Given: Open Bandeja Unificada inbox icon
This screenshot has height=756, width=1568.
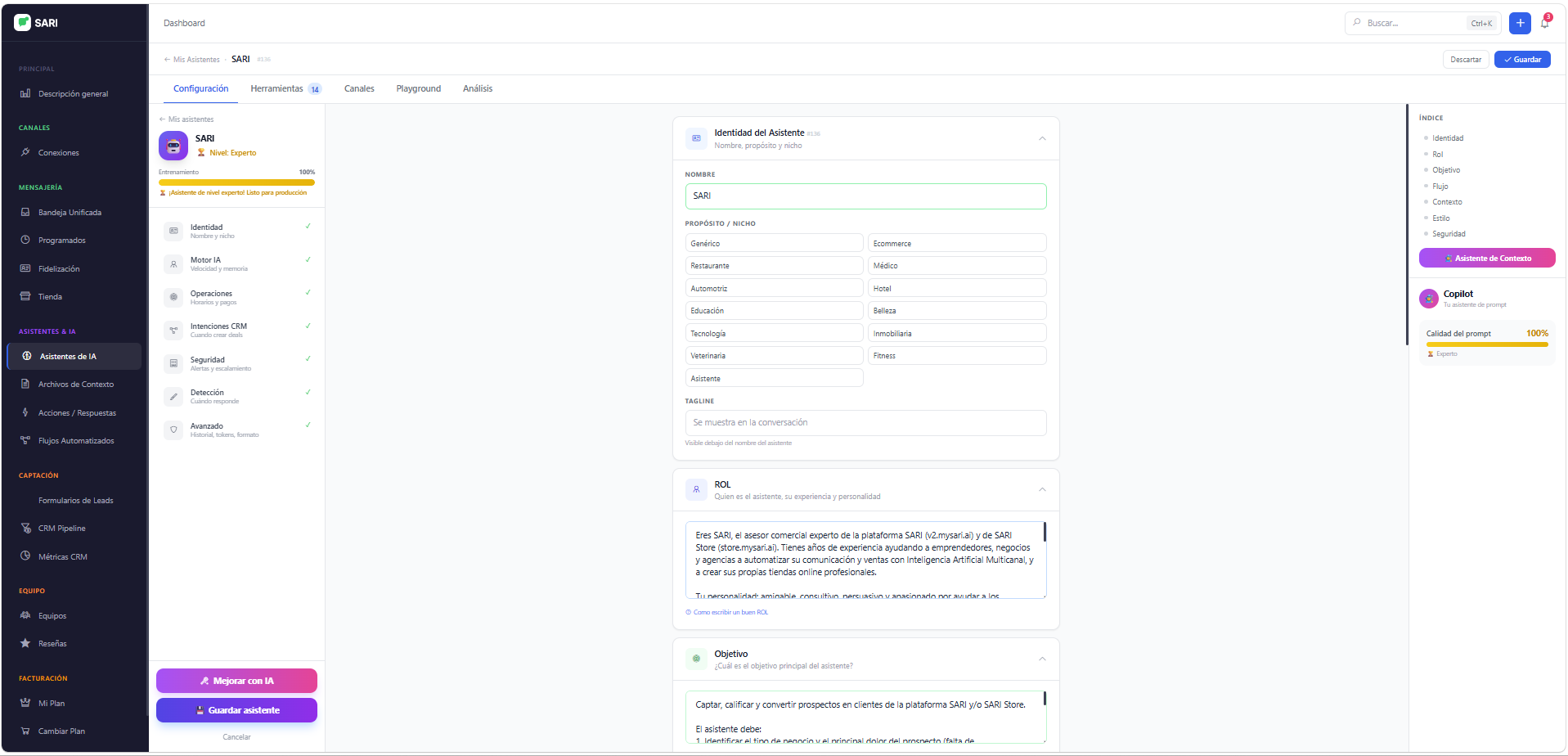Looking at the screenshot, I should [25, 212].
